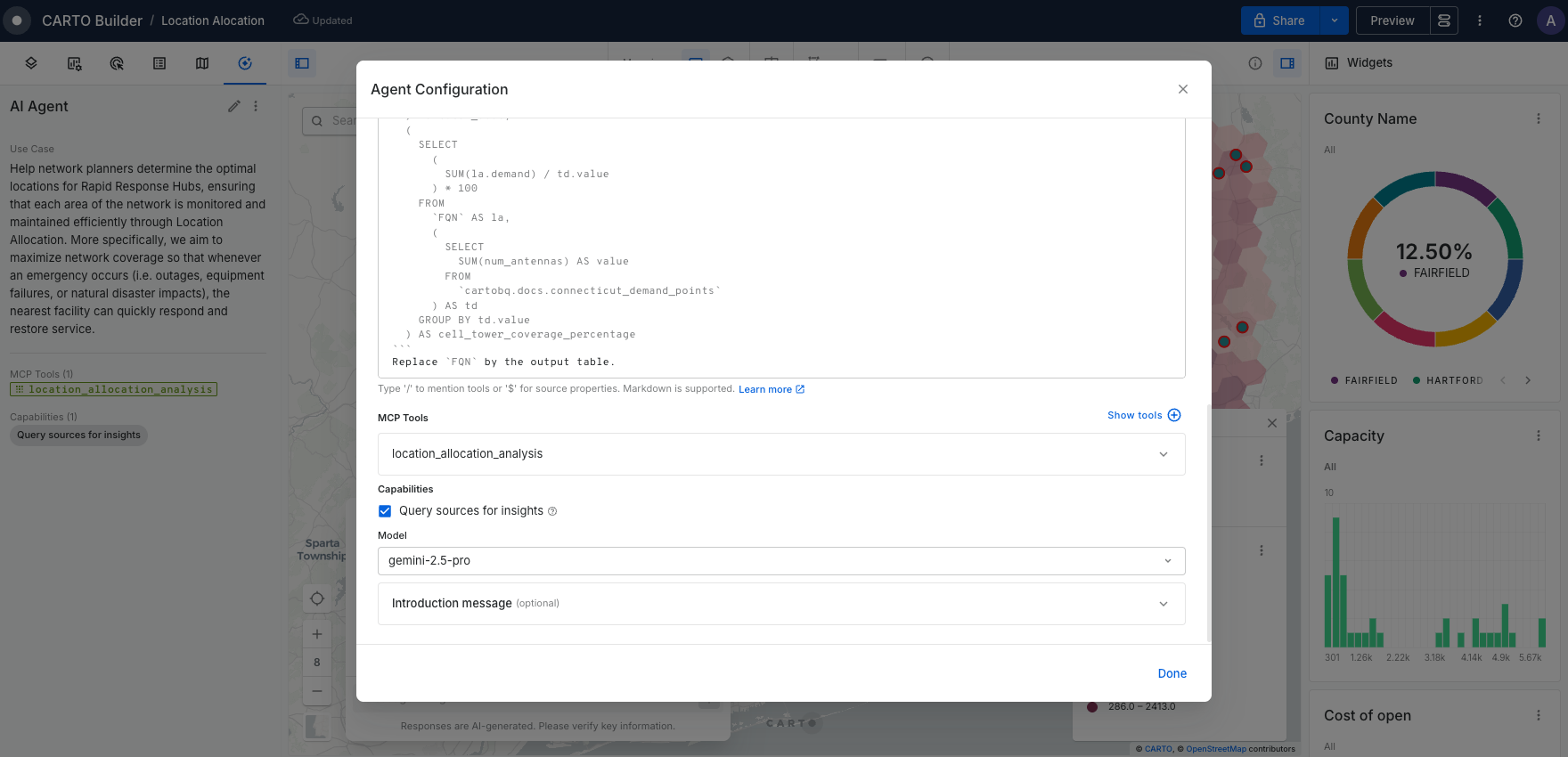Open the Interactions icon with cursor
Viewport: 1568px width, 757px height.
pyautogui.click(x=117, y=63)
